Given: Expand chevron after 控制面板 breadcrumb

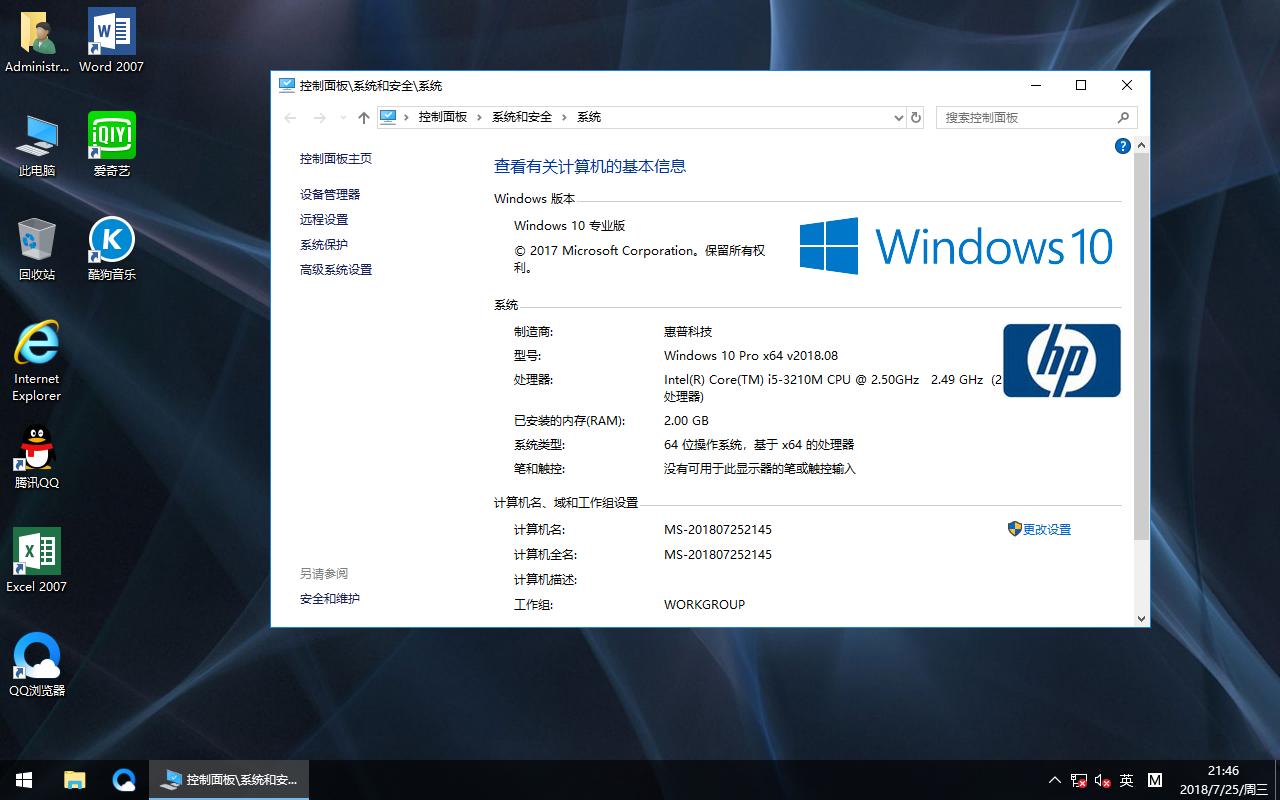Looking at the screenshot, I should point(479,118).
